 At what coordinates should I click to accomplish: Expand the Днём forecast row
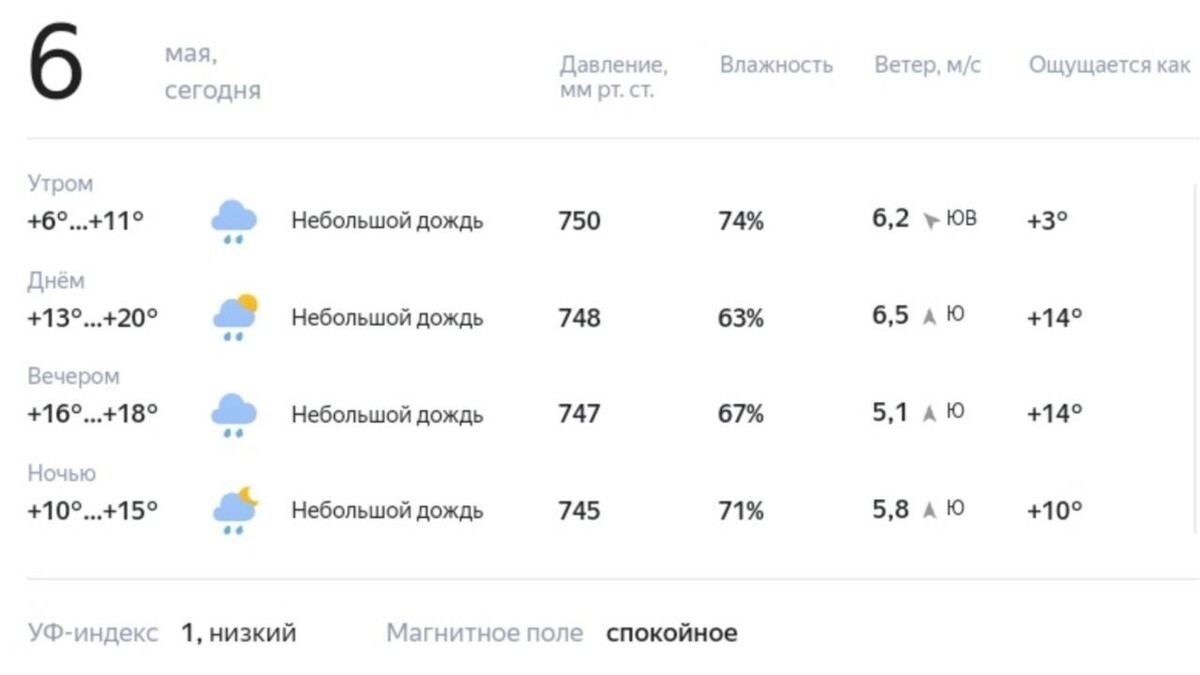55,280
